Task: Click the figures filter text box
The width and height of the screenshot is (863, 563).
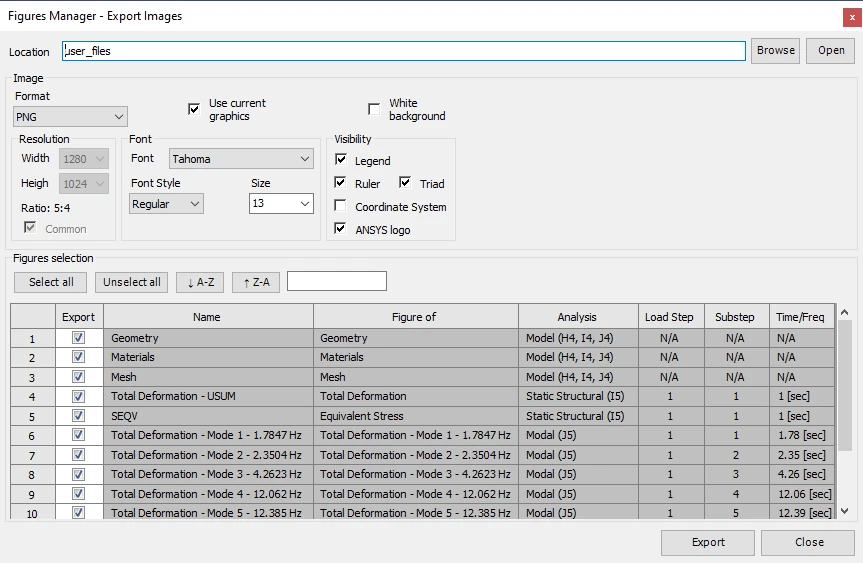Action: [x=337, y=281]
